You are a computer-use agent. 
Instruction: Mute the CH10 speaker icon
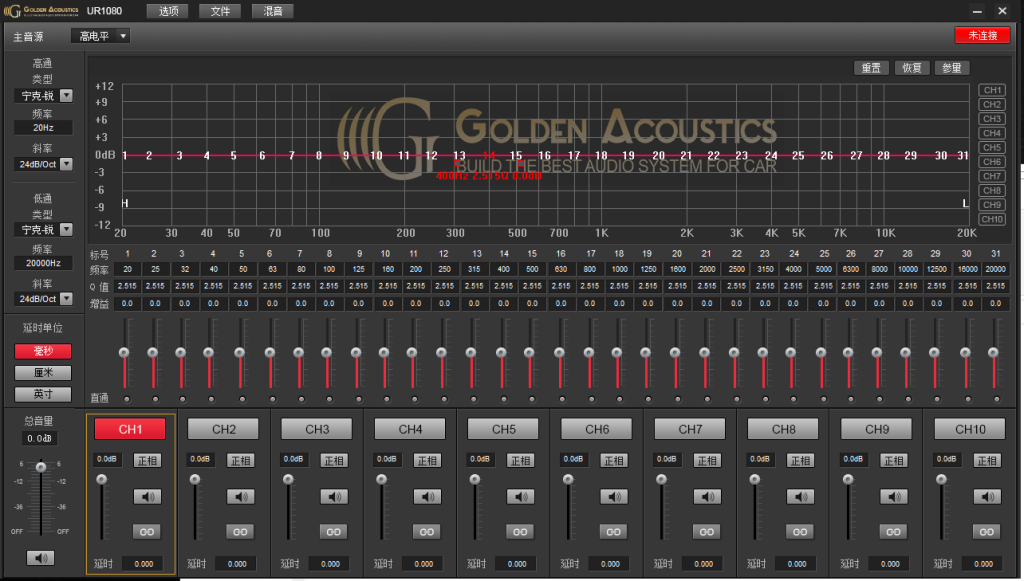987,497
